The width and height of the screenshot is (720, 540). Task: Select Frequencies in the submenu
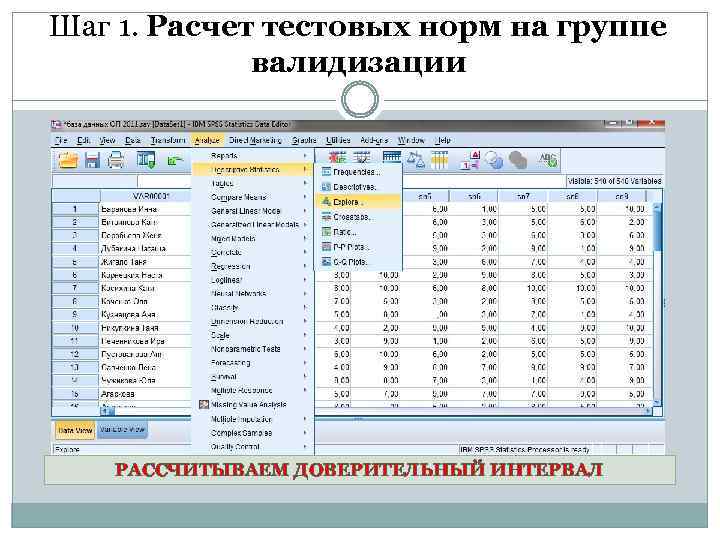(358, 172)
